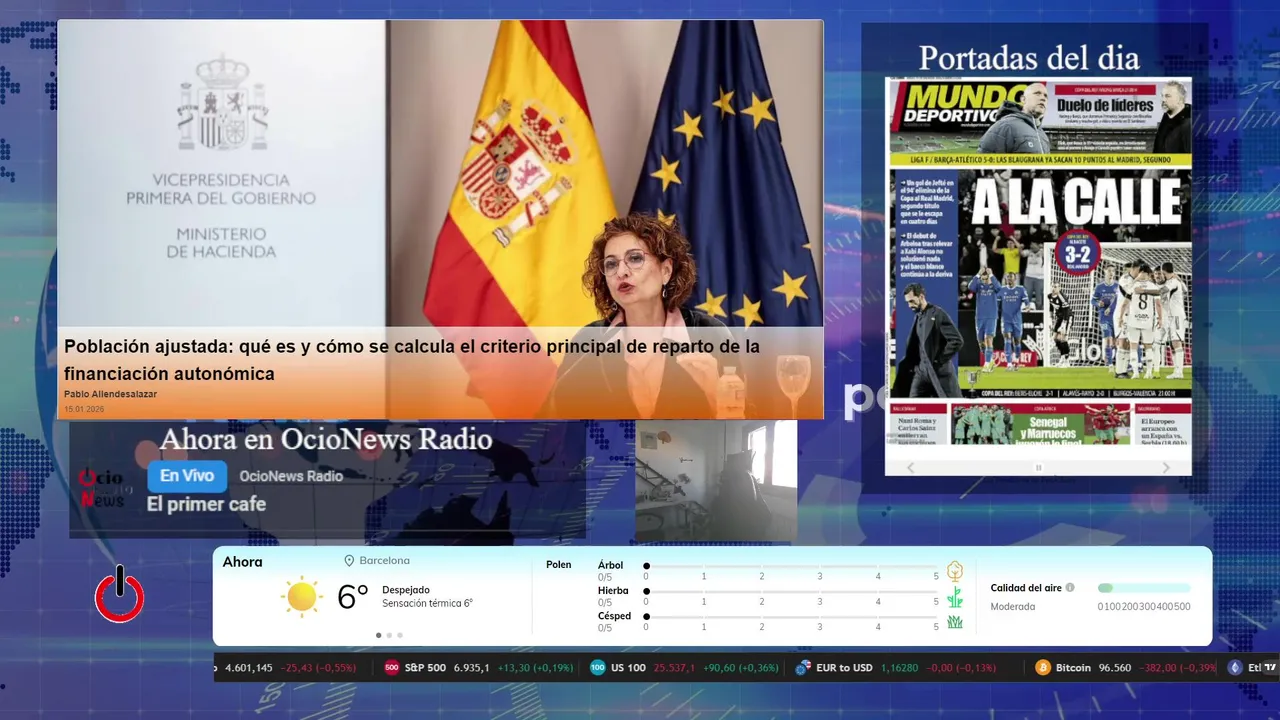Viewport: 1280px width, 720px height.
Task: Click the weed (Hierba) plant icon
Action: (x=955, y=597)
